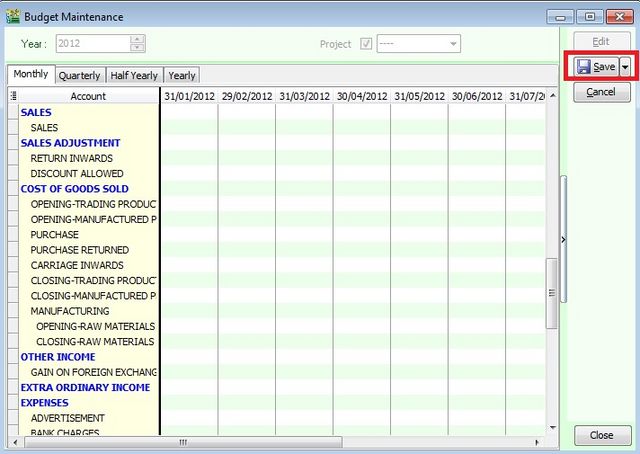The image size is (640, 454).
Task: Open the Yearly tab
Action: 182,75
